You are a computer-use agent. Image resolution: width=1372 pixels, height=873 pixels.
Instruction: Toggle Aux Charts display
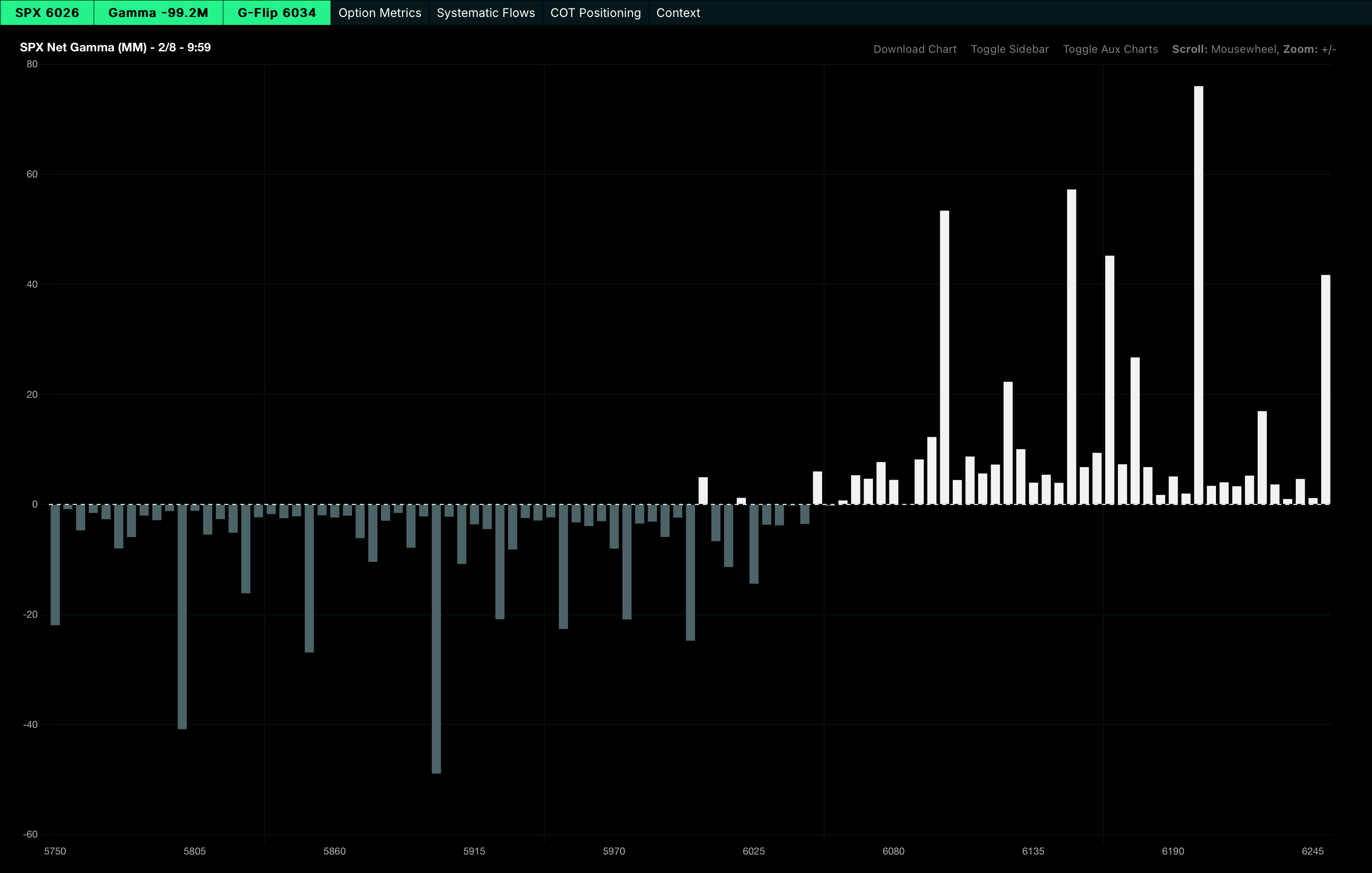(1110, 49)
